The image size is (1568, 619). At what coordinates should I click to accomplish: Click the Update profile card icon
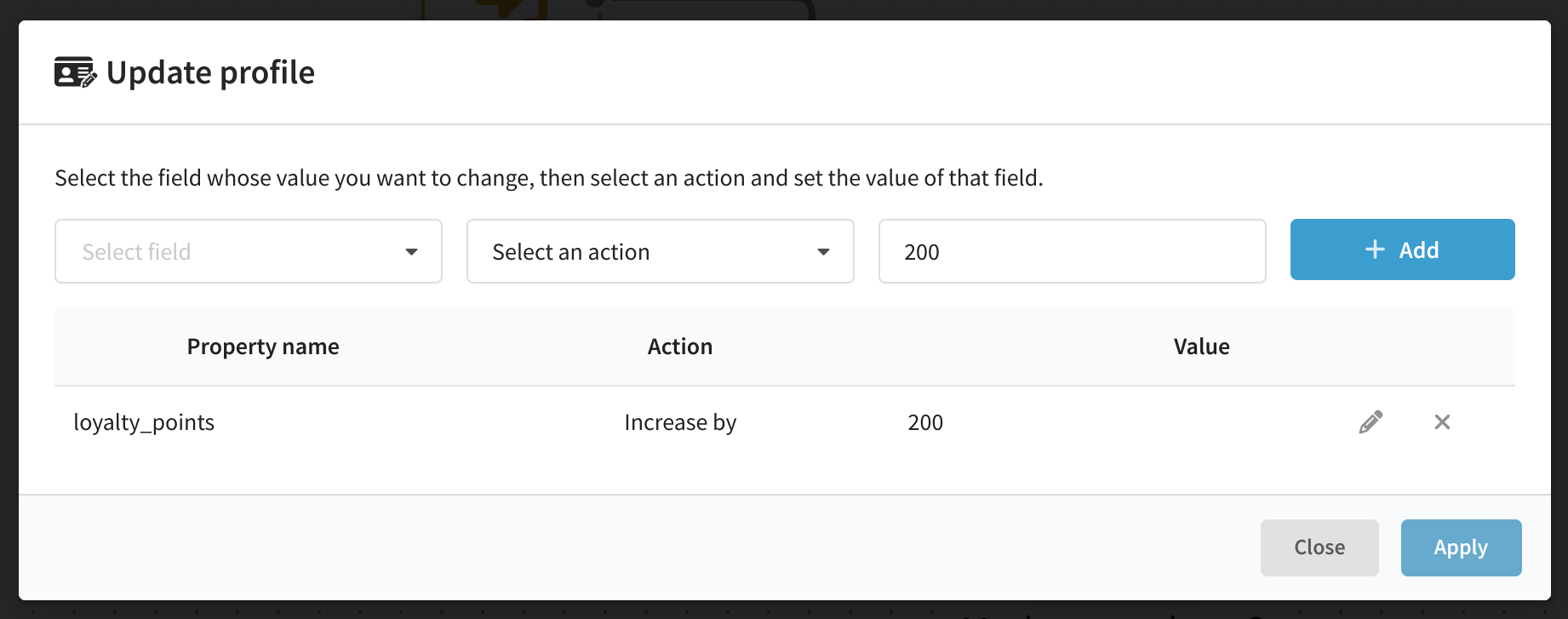coord(76,72)
